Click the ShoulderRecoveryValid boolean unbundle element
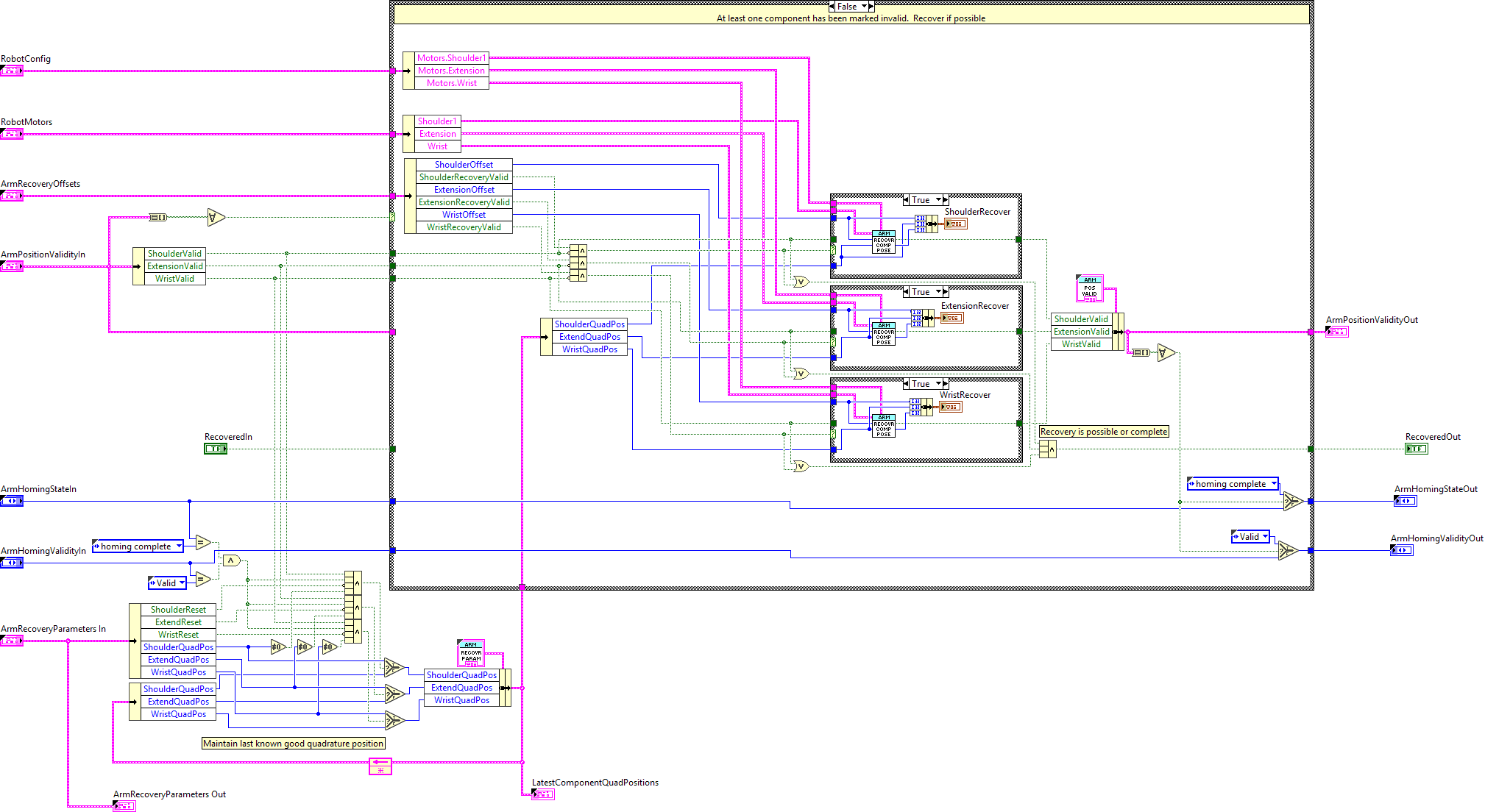 [x=464, y=177]
